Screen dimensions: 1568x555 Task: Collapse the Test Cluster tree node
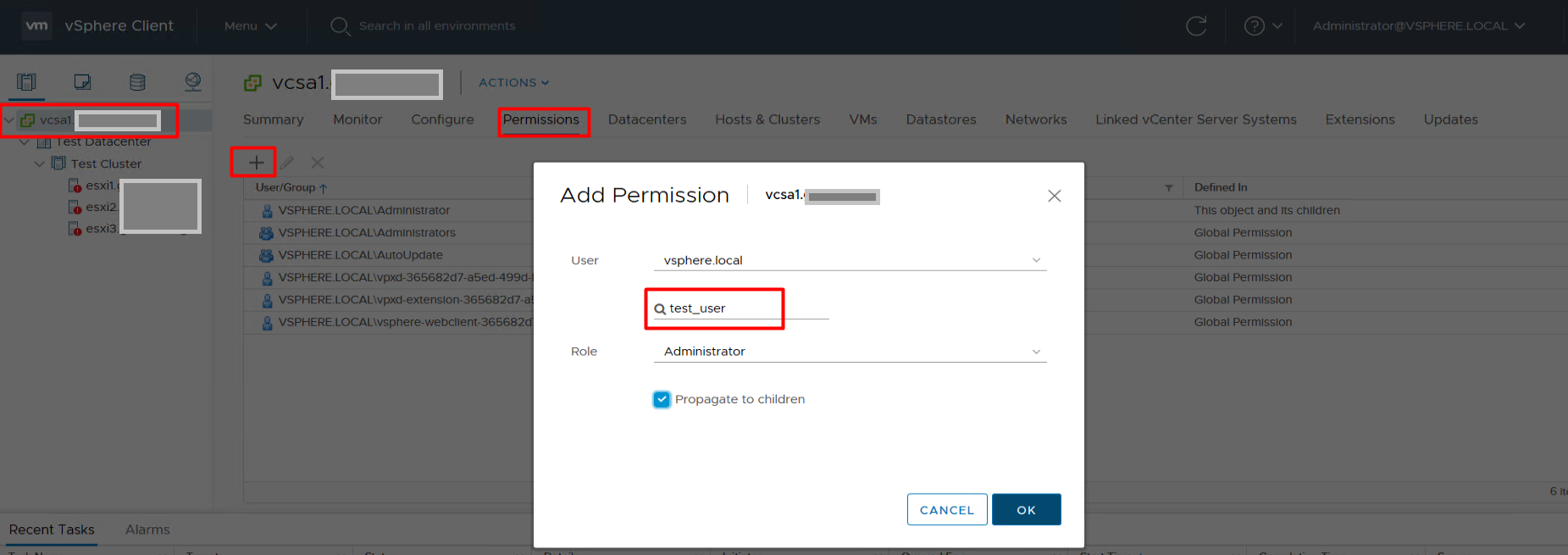(x=40, y=164)
